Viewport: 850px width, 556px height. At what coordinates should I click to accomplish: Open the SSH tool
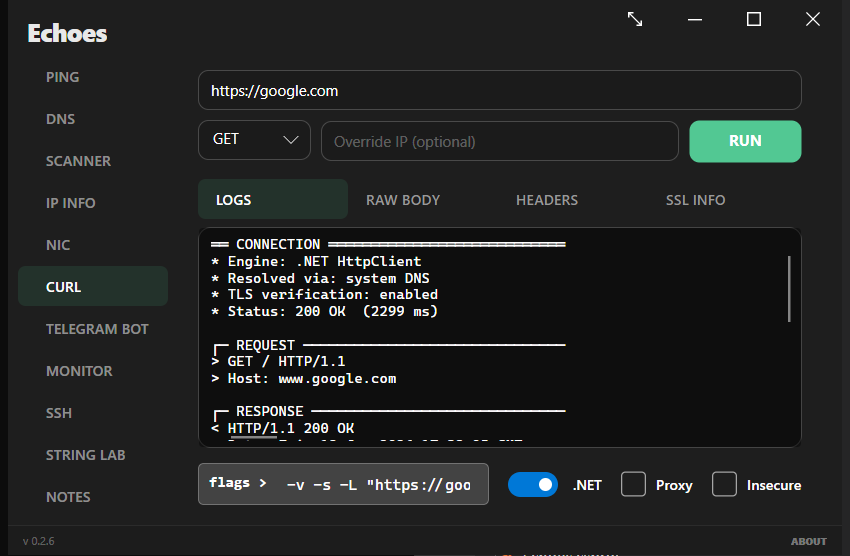59,413
